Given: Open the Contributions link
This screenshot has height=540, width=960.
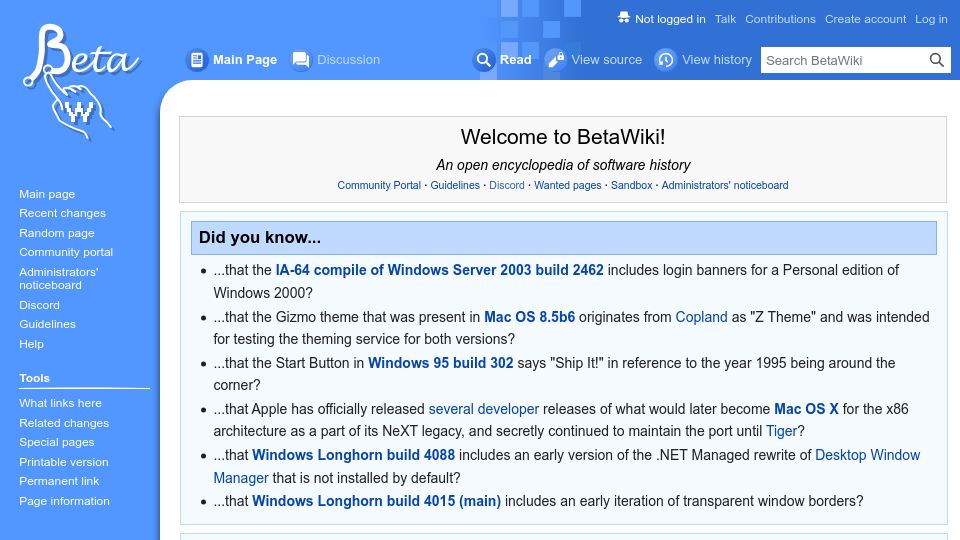Looking at the screenshot, I should pos(780,19).
